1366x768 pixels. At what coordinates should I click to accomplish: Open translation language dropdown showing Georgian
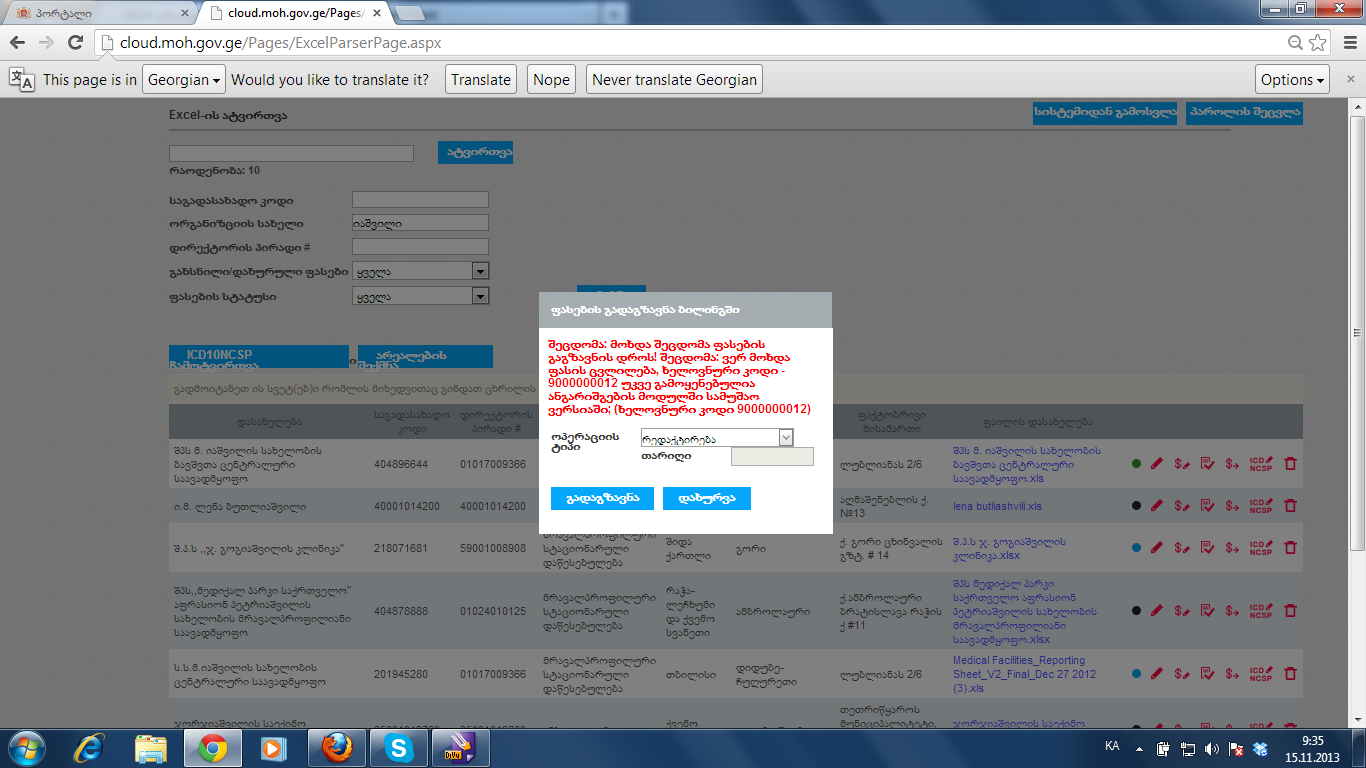pos(184,80)
